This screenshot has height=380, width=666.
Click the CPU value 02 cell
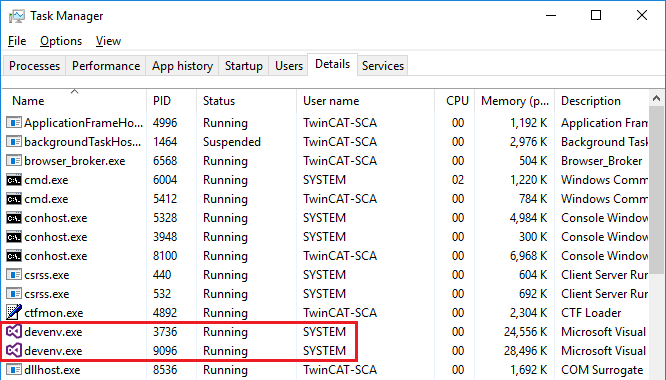pos(458,180)
